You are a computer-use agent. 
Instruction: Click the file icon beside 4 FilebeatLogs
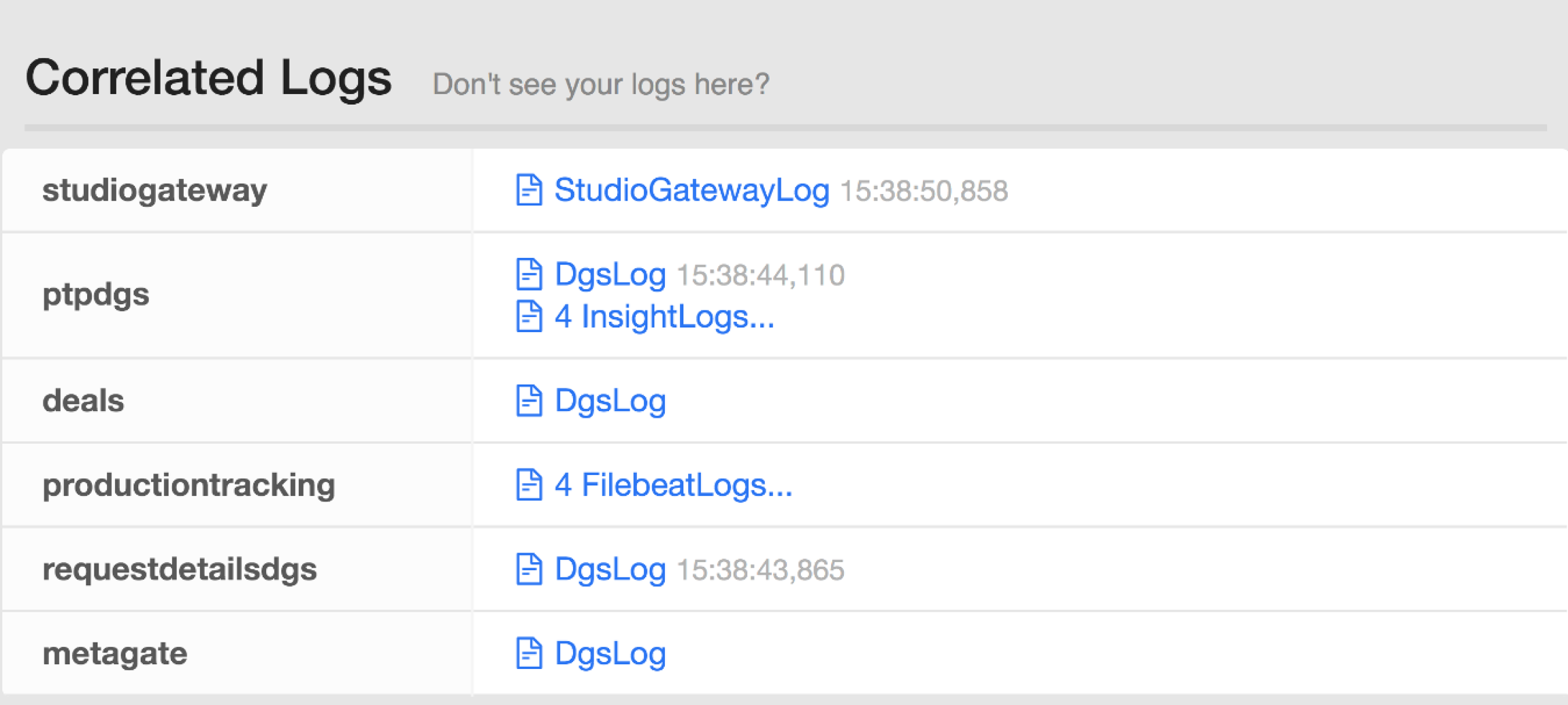529,485
